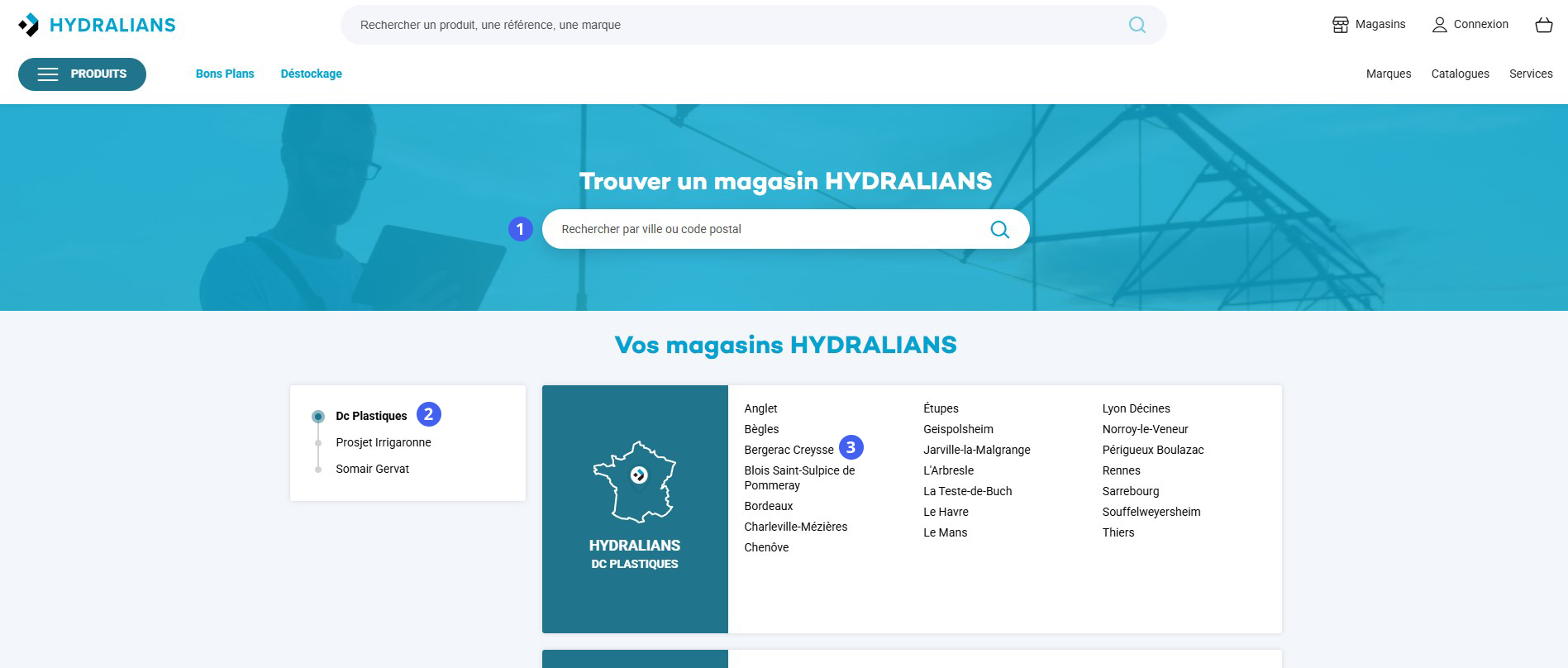
Task: Open the Chenôve store
Action: pos(766,547)
